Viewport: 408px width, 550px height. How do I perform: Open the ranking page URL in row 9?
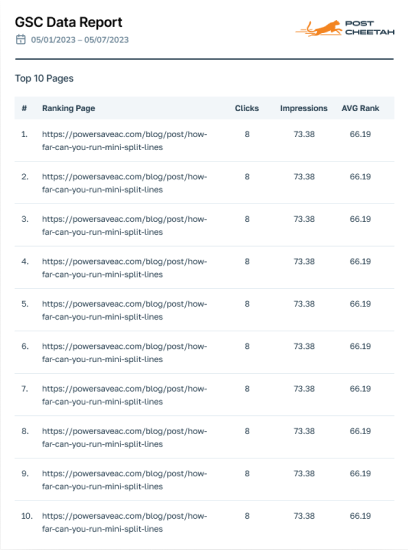(125, 480)
